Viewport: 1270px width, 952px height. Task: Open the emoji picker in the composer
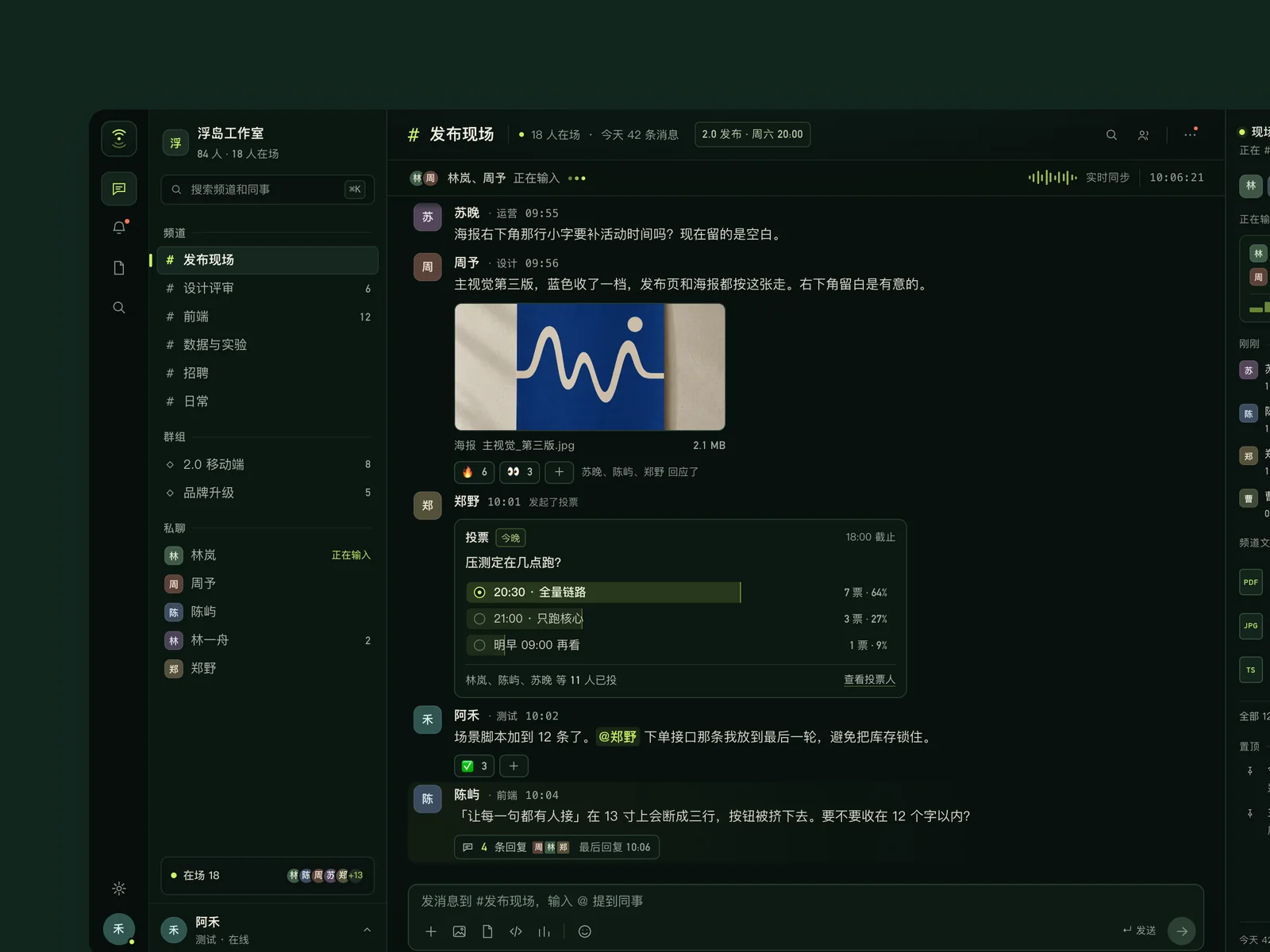tap(585, 931)
